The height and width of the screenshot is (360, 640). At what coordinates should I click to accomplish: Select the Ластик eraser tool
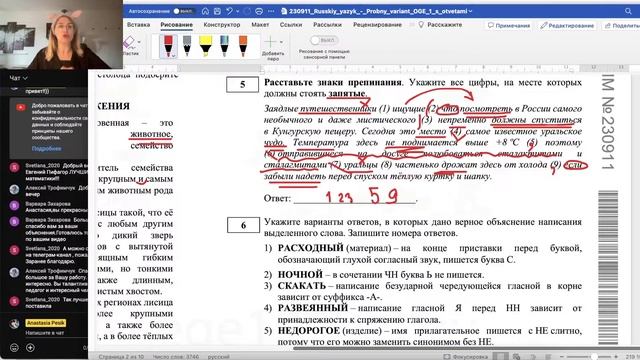[129, 46]
